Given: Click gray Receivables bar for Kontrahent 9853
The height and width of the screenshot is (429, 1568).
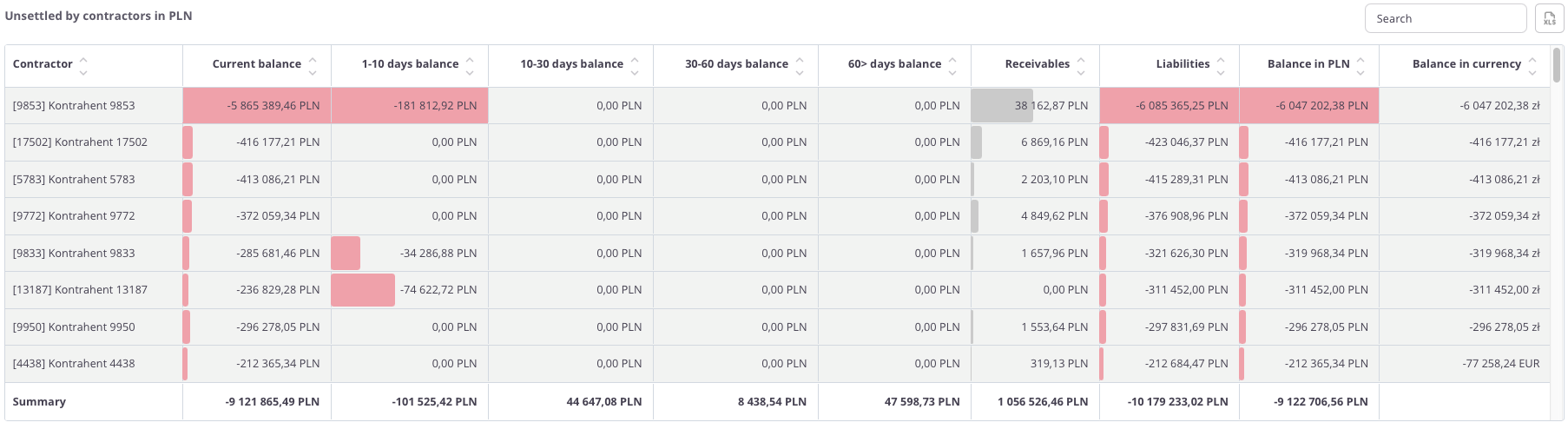Looking at the screenshot, I should point(1002,106).
